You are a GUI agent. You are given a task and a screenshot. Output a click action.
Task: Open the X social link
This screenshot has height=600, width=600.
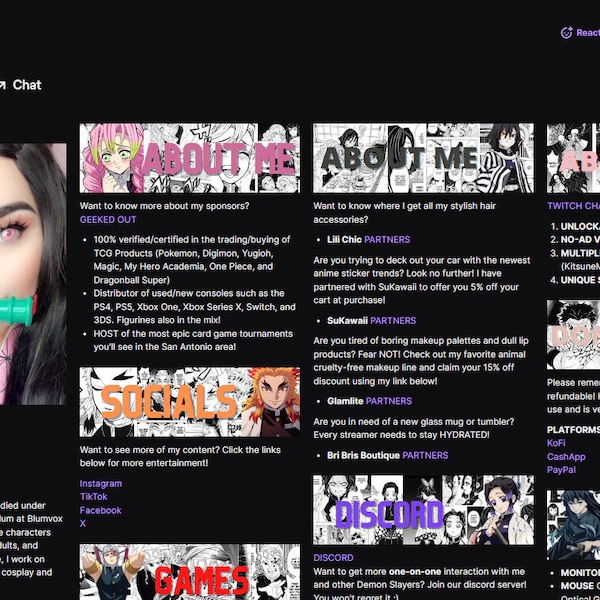(x=83, y=523)
